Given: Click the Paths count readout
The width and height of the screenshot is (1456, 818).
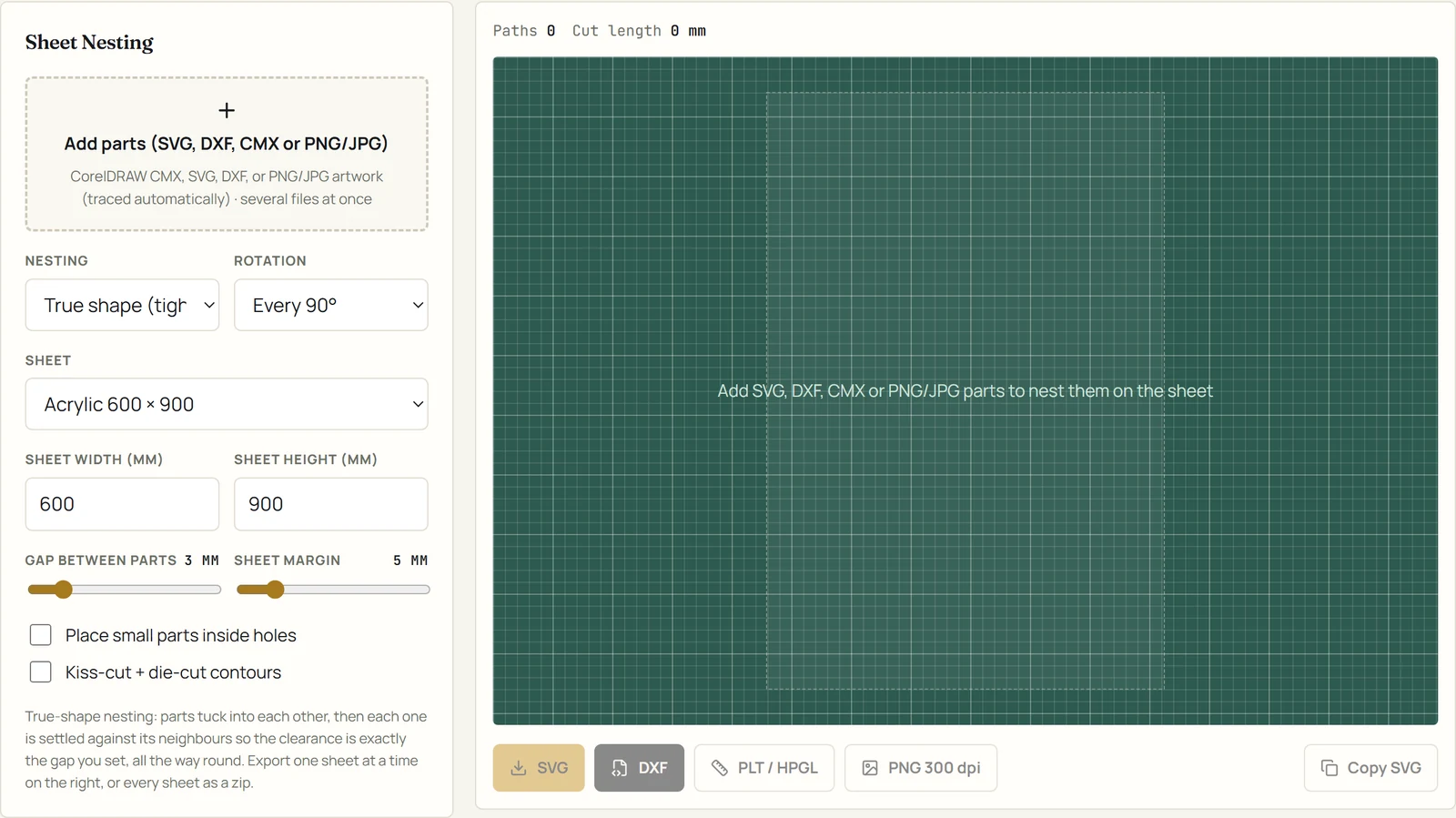Looking at the screenshot, I should [x=524, y=31].
